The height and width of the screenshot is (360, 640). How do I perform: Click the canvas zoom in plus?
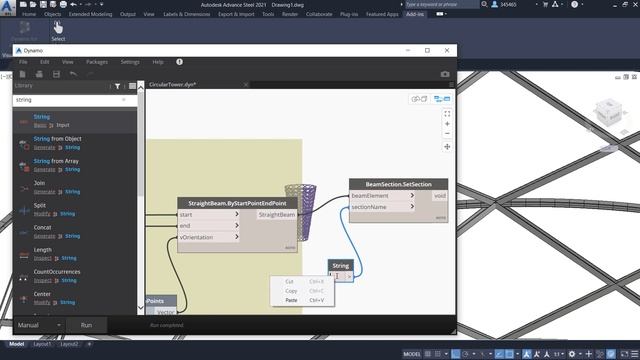pos(447,124)
